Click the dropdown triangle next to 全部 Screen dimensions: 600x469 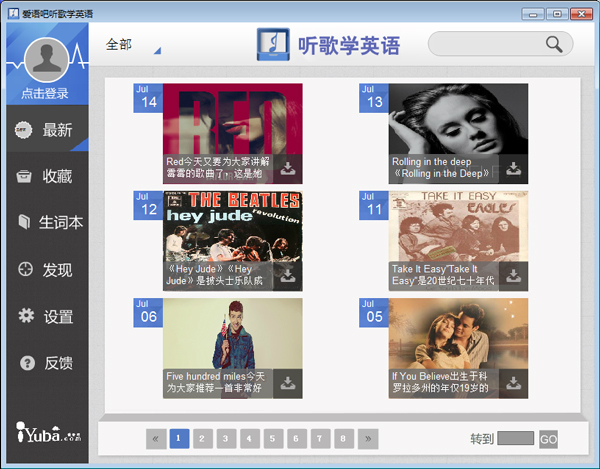(157, 50)
